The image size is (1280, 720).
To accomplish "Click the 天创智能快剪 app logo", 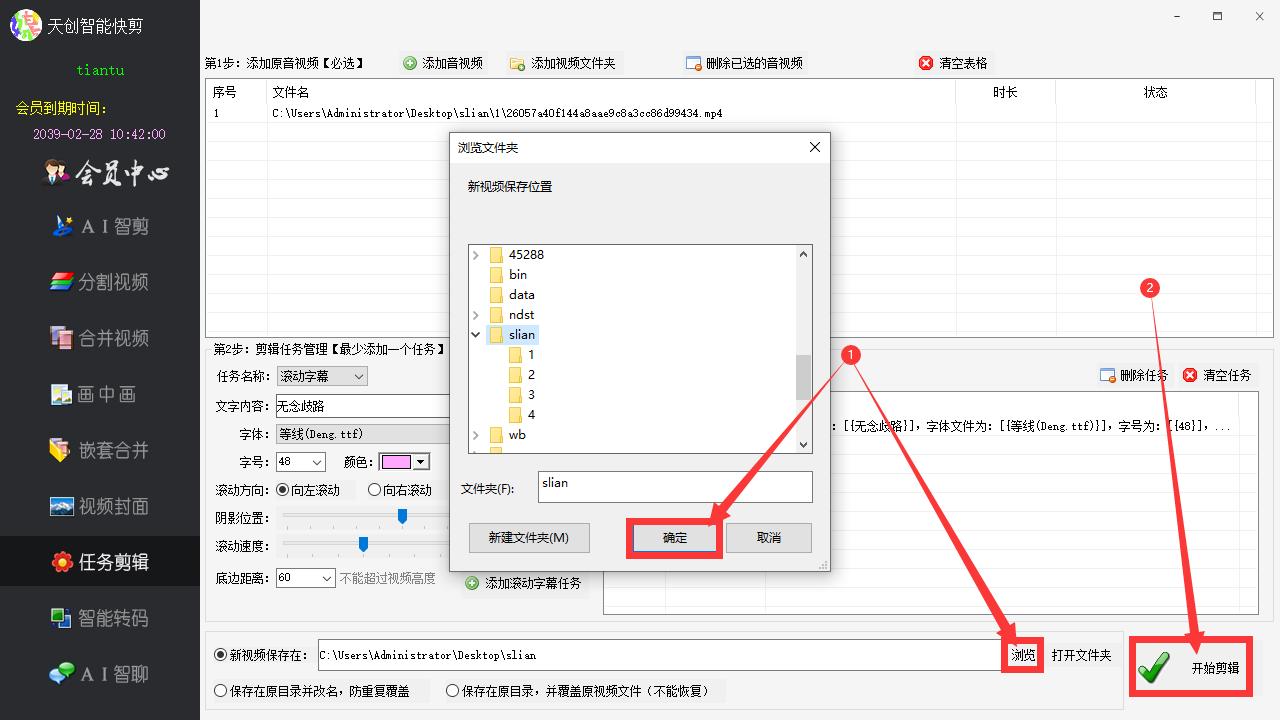I will [26, 25].
